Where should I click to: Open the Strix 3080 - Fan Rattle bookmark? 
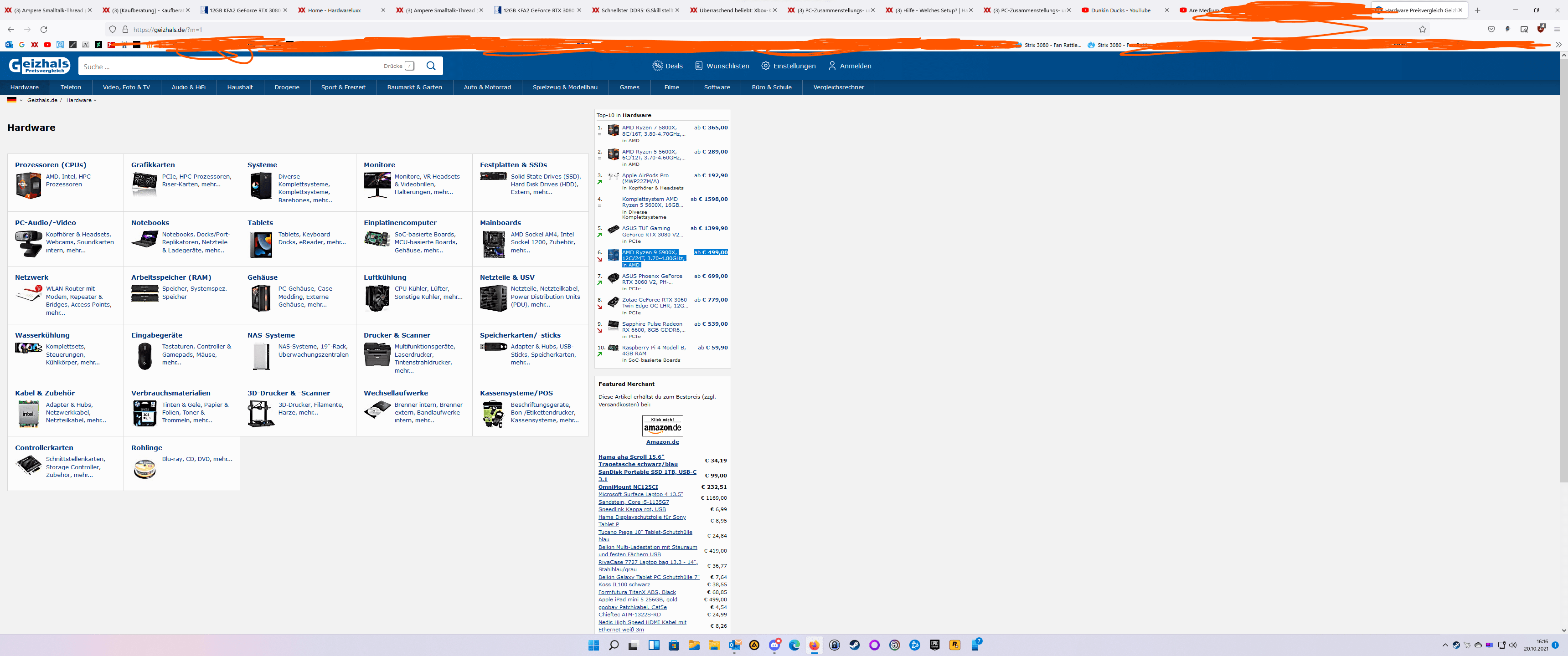tap(1048, 45)
